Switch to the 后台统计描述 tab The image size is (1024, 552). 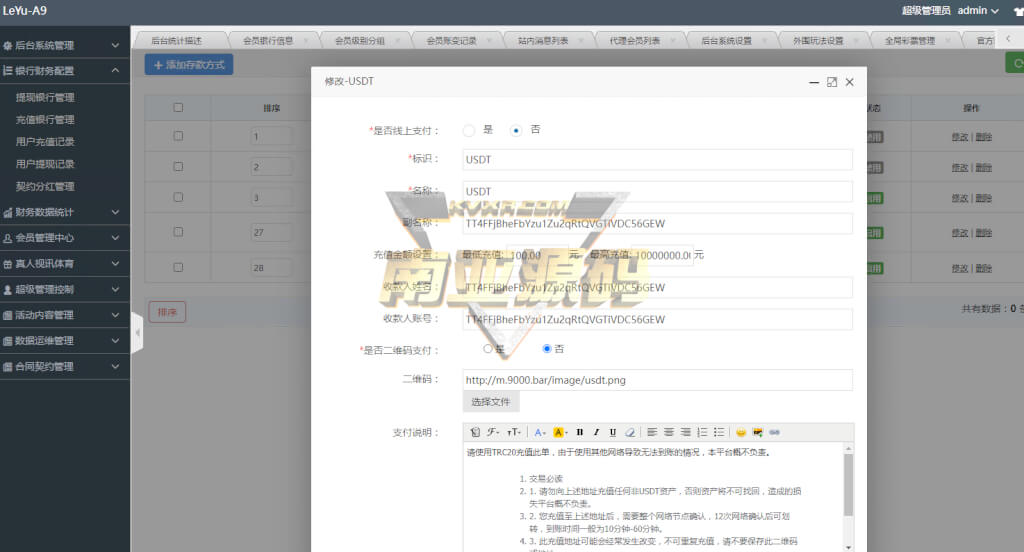[176, 41]
